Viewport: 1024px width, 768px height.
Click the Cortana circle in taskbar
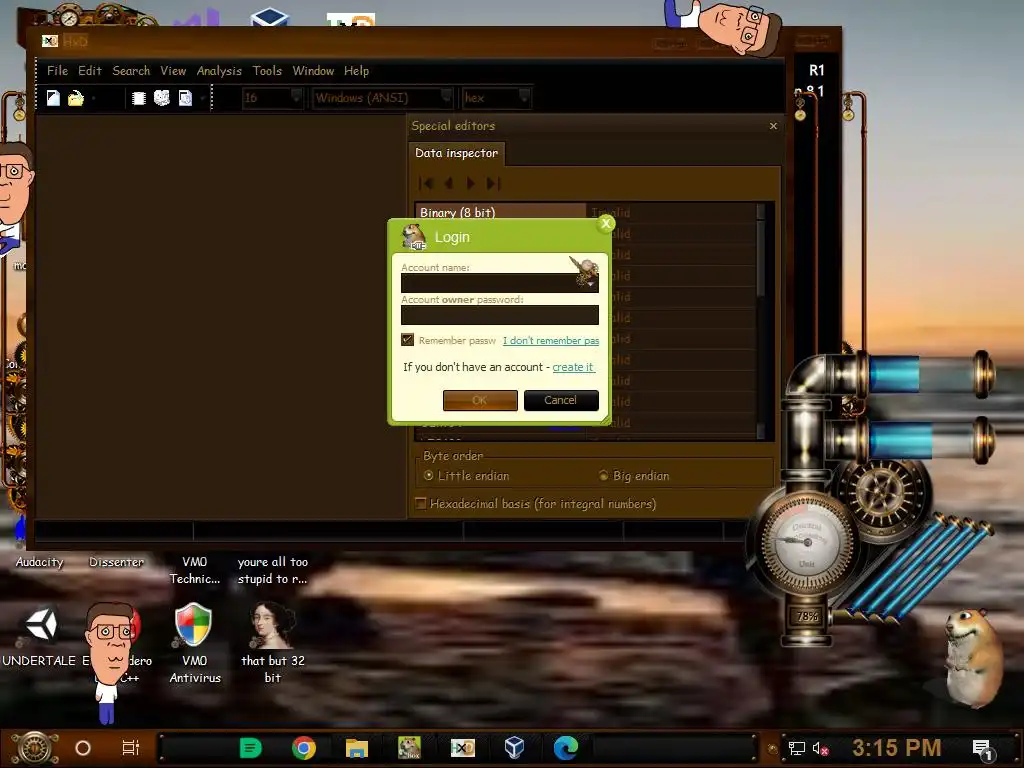coord(83,748)
